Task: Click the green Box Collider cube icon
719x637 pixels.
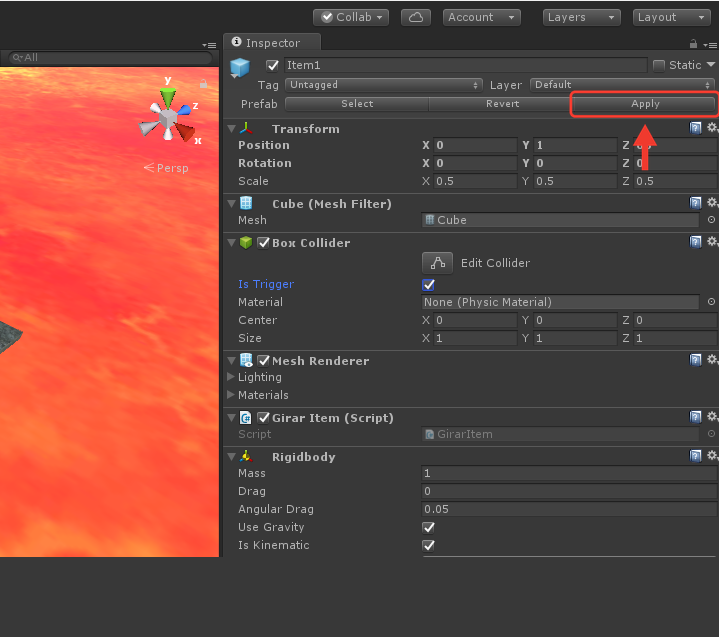Action: point(246,242)
